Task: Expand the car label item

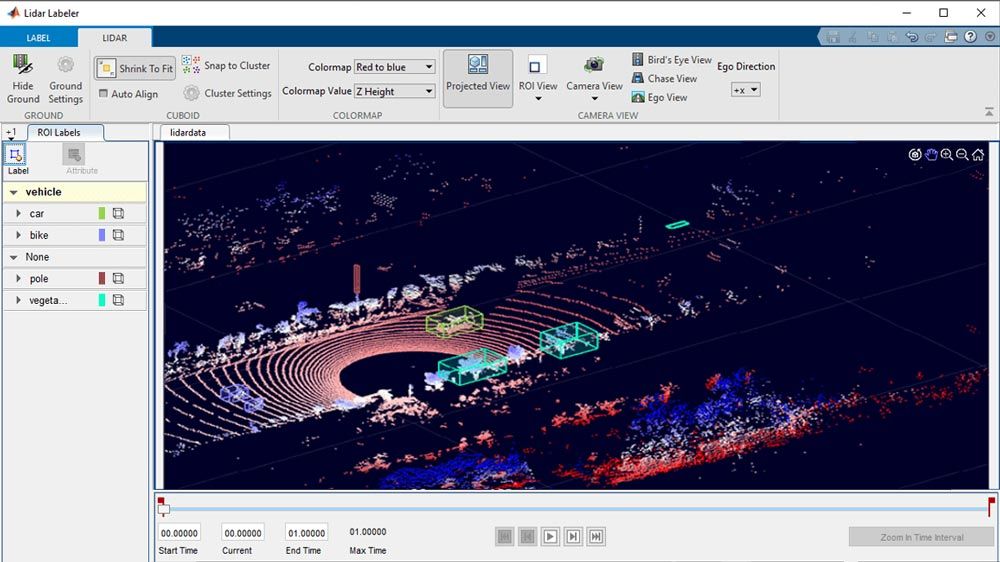Action: click(x=19, y=214)
